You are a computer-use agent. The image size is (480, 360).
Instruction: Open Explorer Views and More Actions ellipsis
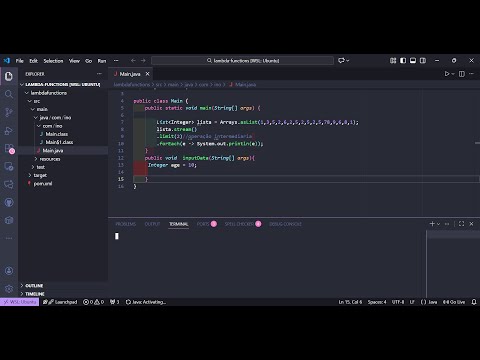(99, 74)
